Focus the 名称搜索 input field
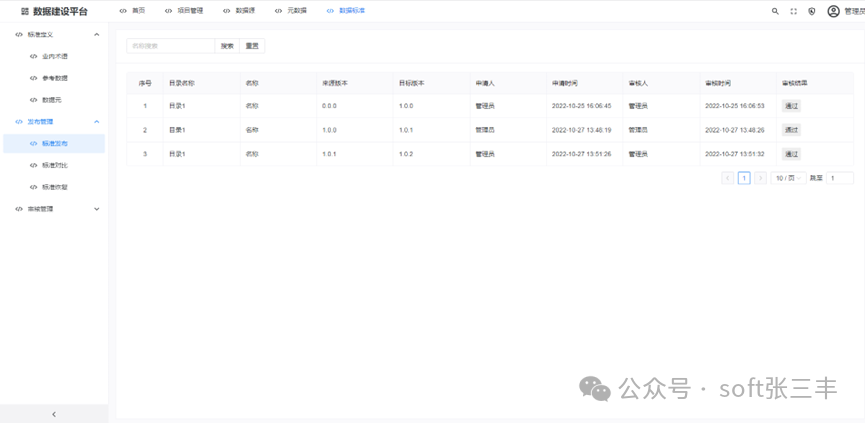The width and height of the screenshot is (865, 423). pos(170,46)
